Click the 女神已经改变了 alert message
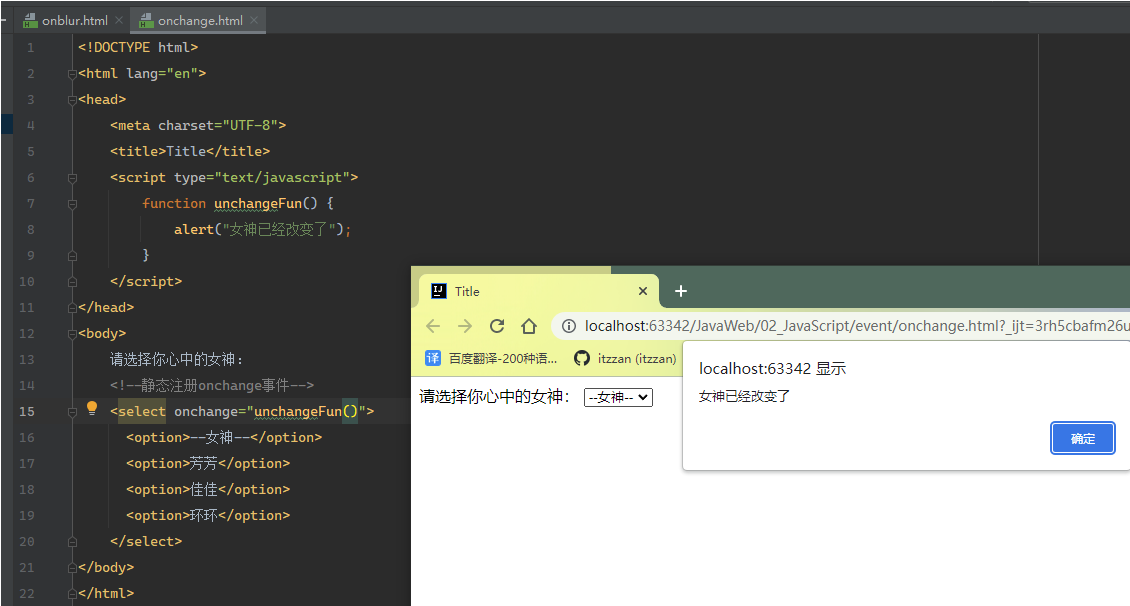The width and height of the screenshot is (1130, 606). pos(744,396)
